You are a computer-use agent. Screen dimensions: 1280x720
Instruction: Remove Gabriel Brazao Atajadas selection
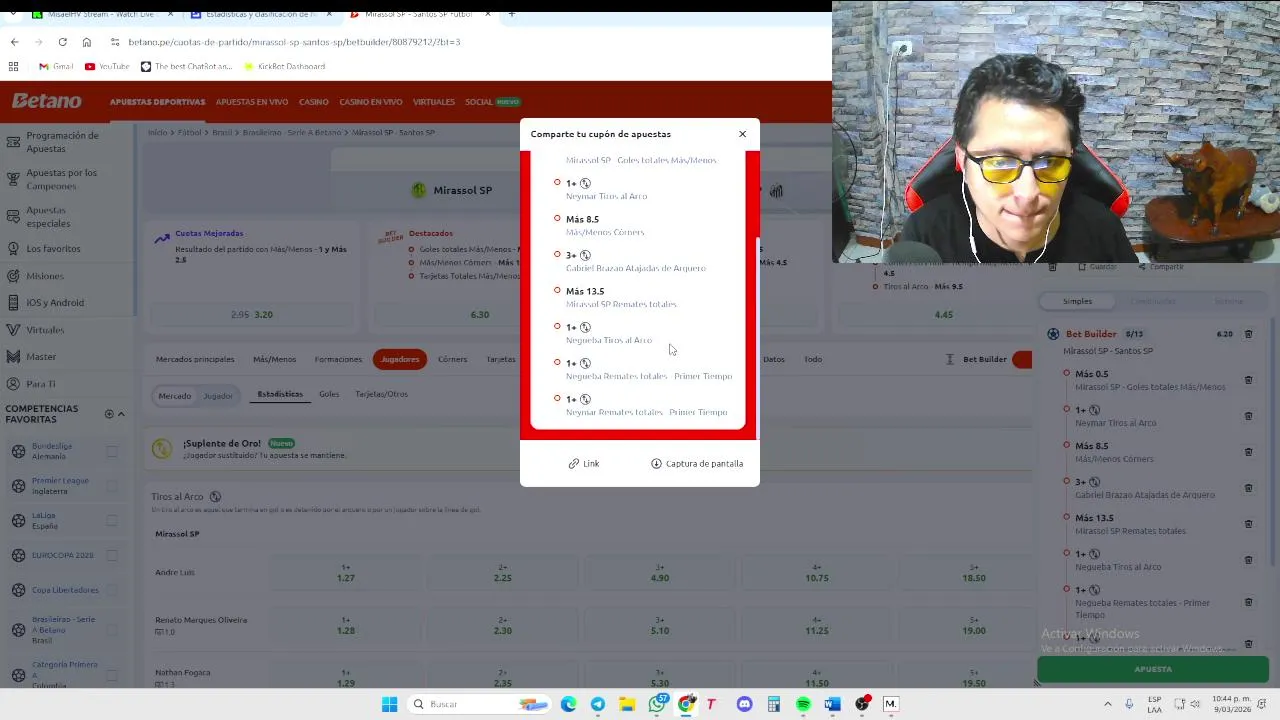(x=1248, y=488)
